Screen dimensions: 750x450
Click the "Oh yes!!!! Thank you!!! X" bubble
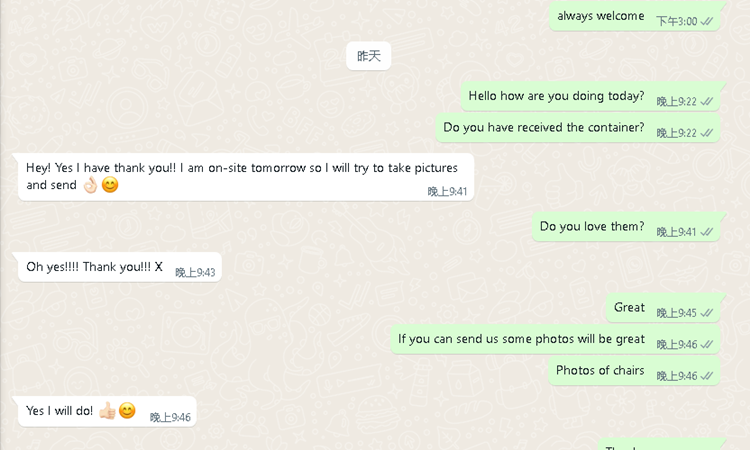click(x=95, y=267)
